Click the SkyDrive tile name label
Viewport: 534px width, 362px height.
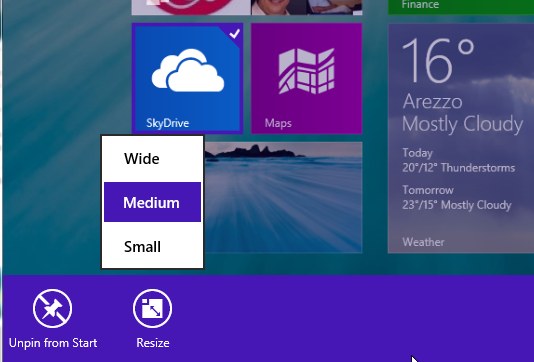pos(167,123)
